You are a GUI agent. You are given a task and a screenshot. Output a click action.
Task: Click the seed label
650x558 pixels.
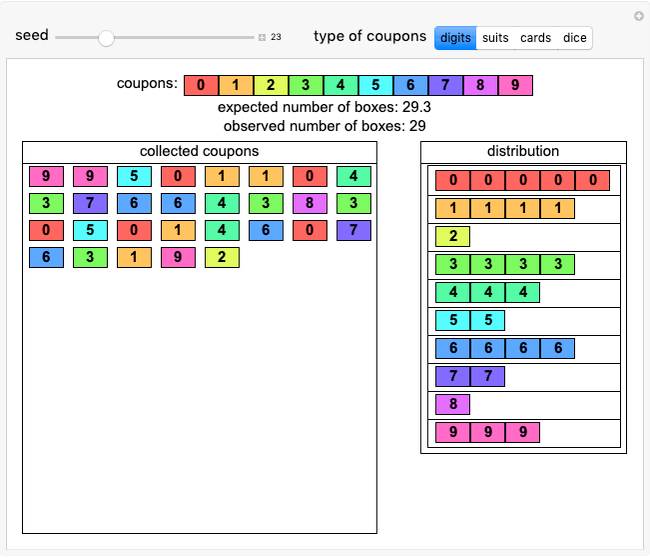[x=32, y=35]
